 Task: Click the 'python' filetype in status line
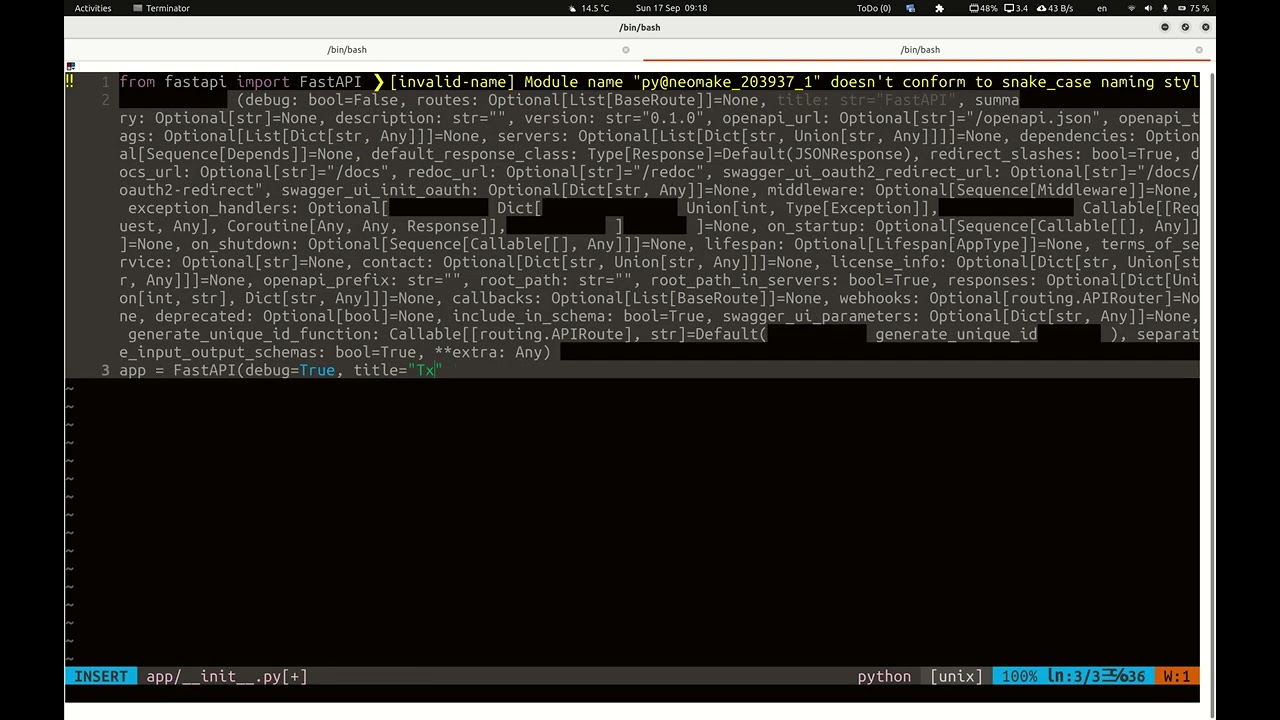pos(884,676)
